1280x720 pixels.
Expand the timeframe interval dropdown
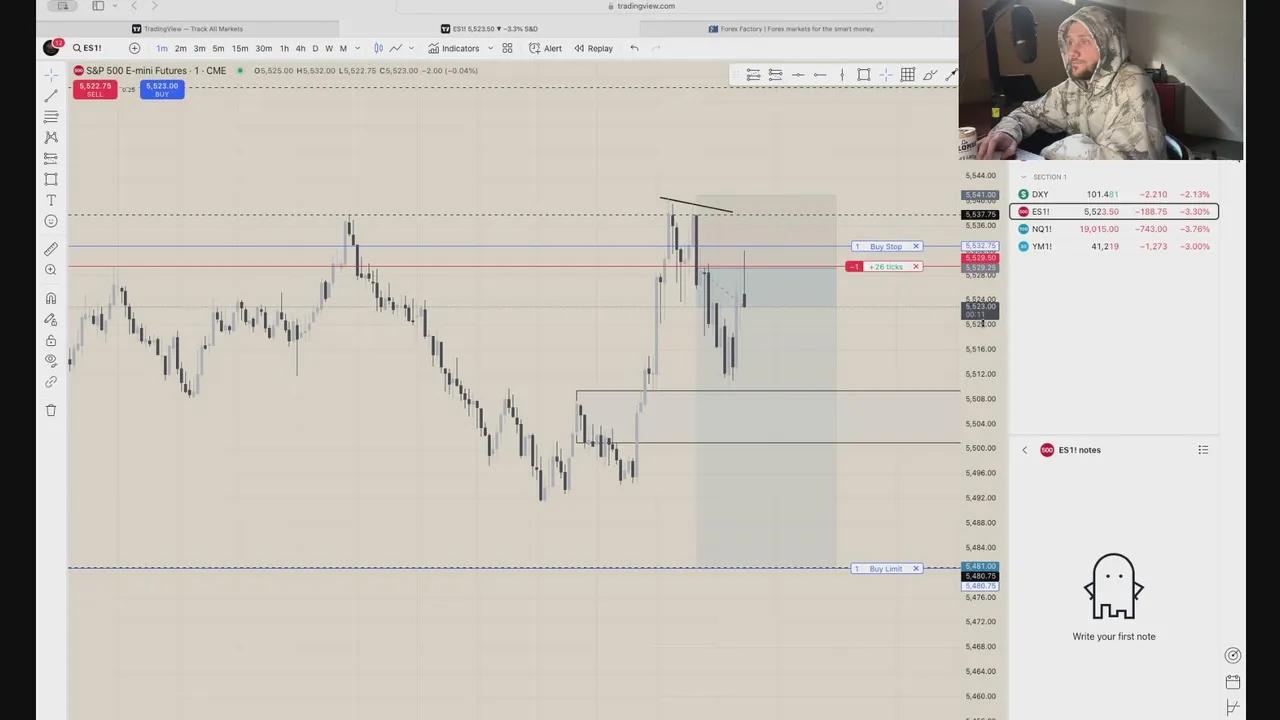pyautogui.click(x=357, y=48)
